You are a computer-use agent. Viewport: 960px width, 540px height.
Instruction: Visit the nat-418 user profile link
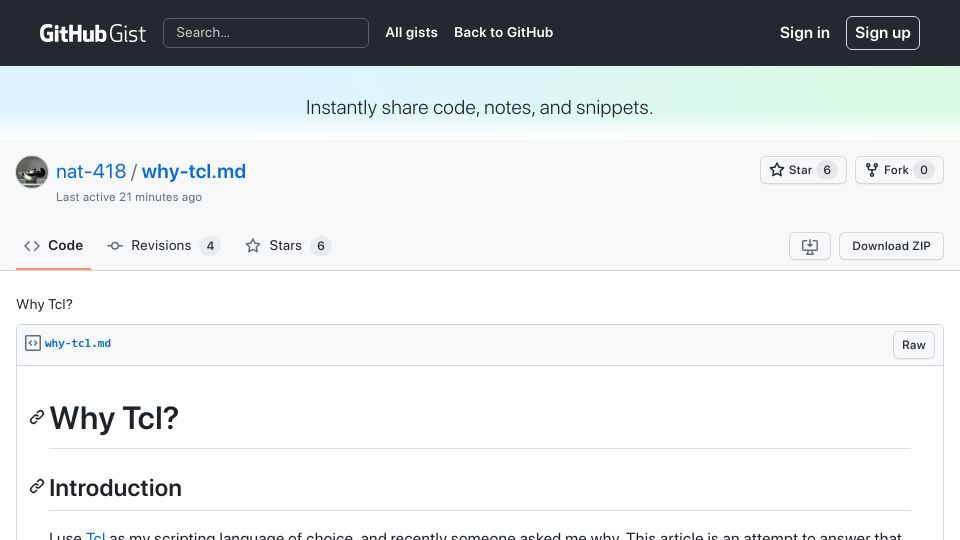click(x=91, y=171)
